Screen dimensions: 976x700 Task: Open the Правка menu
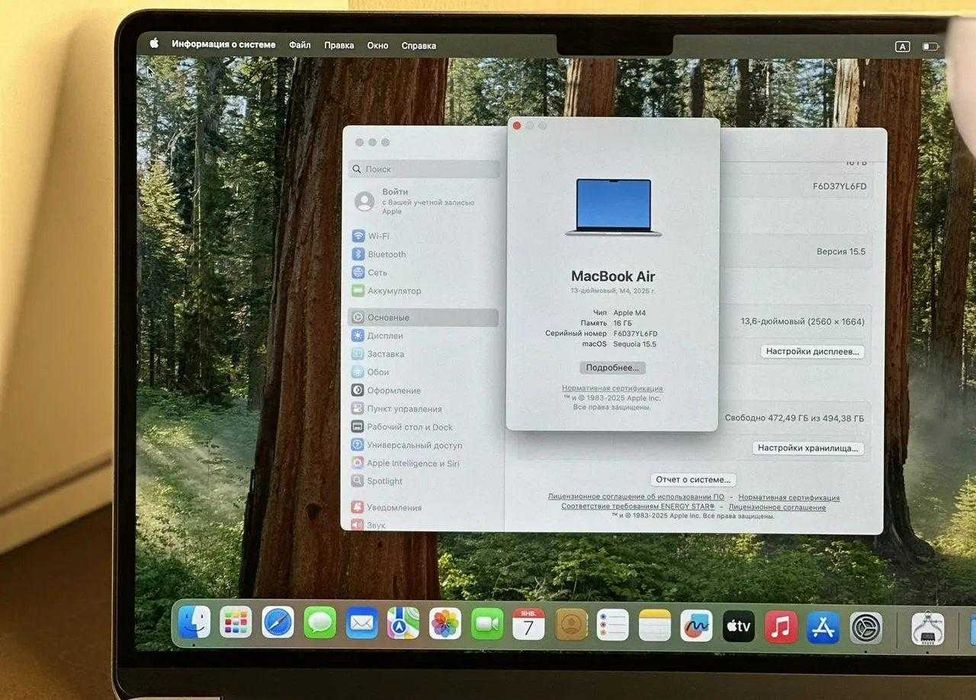[339, 45]
